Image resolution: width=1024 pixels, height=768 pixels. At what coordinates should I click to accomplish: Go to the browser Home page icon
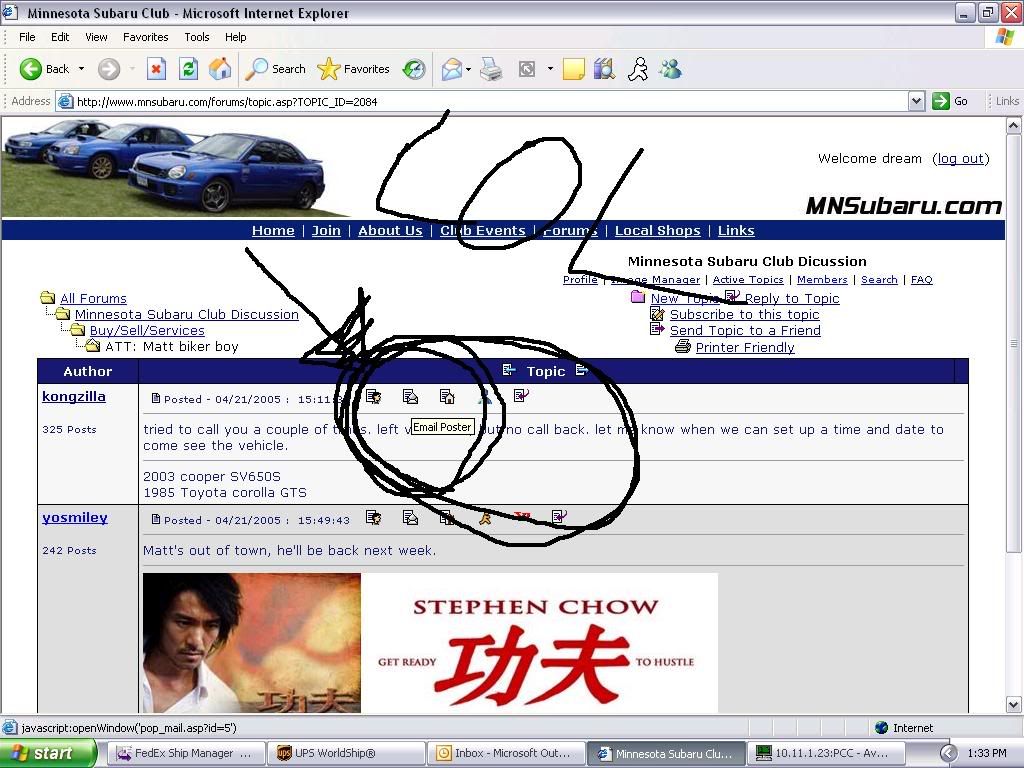[220, 69]
